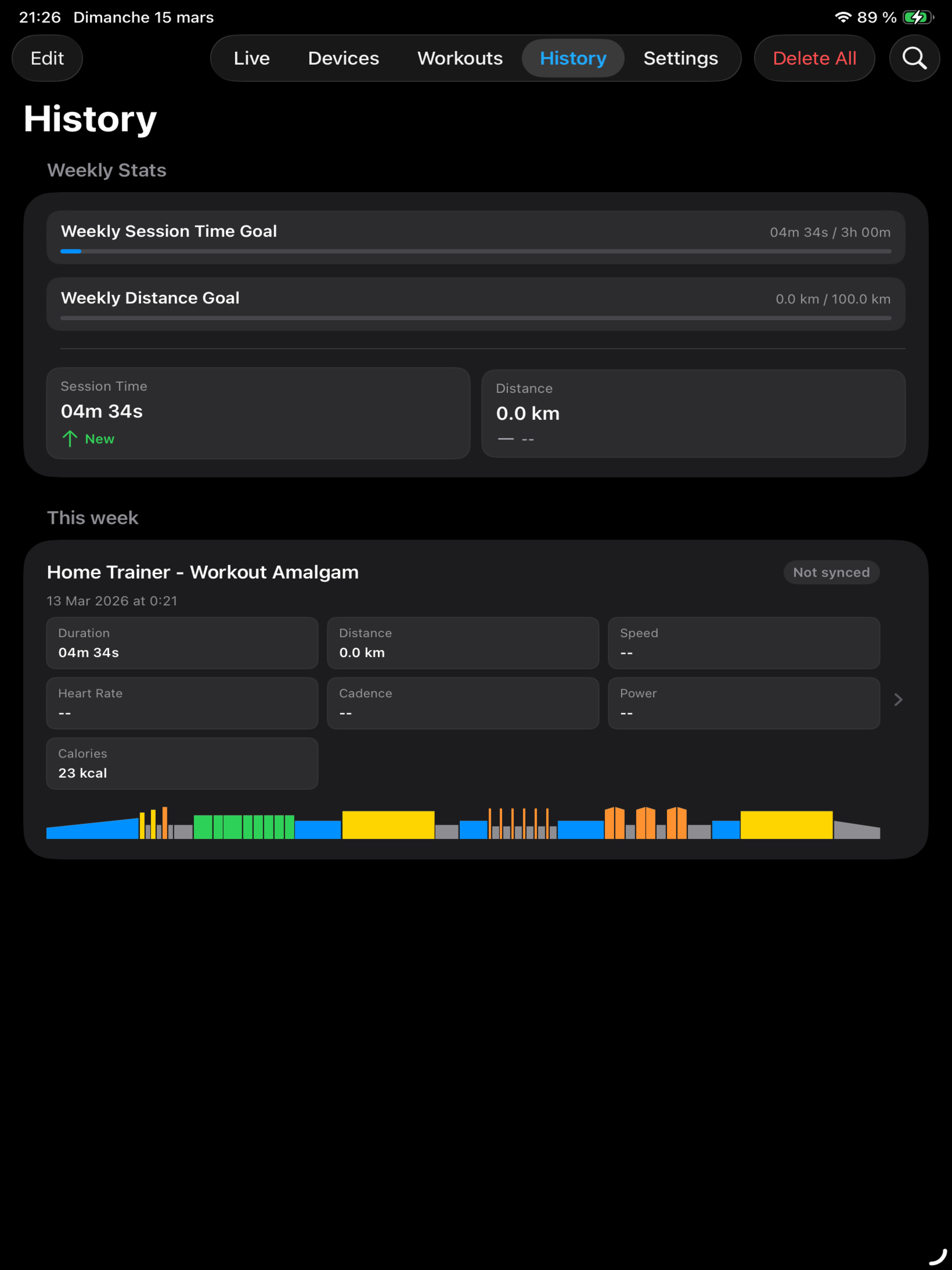Click the green up-arrow New trend icon

tap(69, 439)
